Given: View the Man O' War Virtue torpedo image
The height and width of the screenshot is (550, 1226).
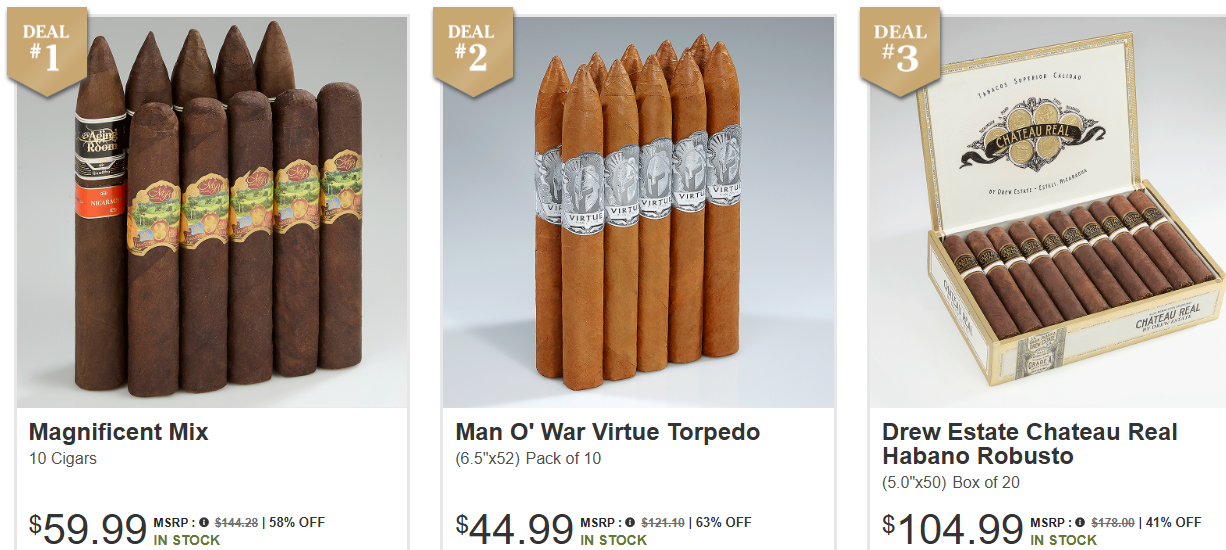Looking at the screenshot, I should click(639, 212).
